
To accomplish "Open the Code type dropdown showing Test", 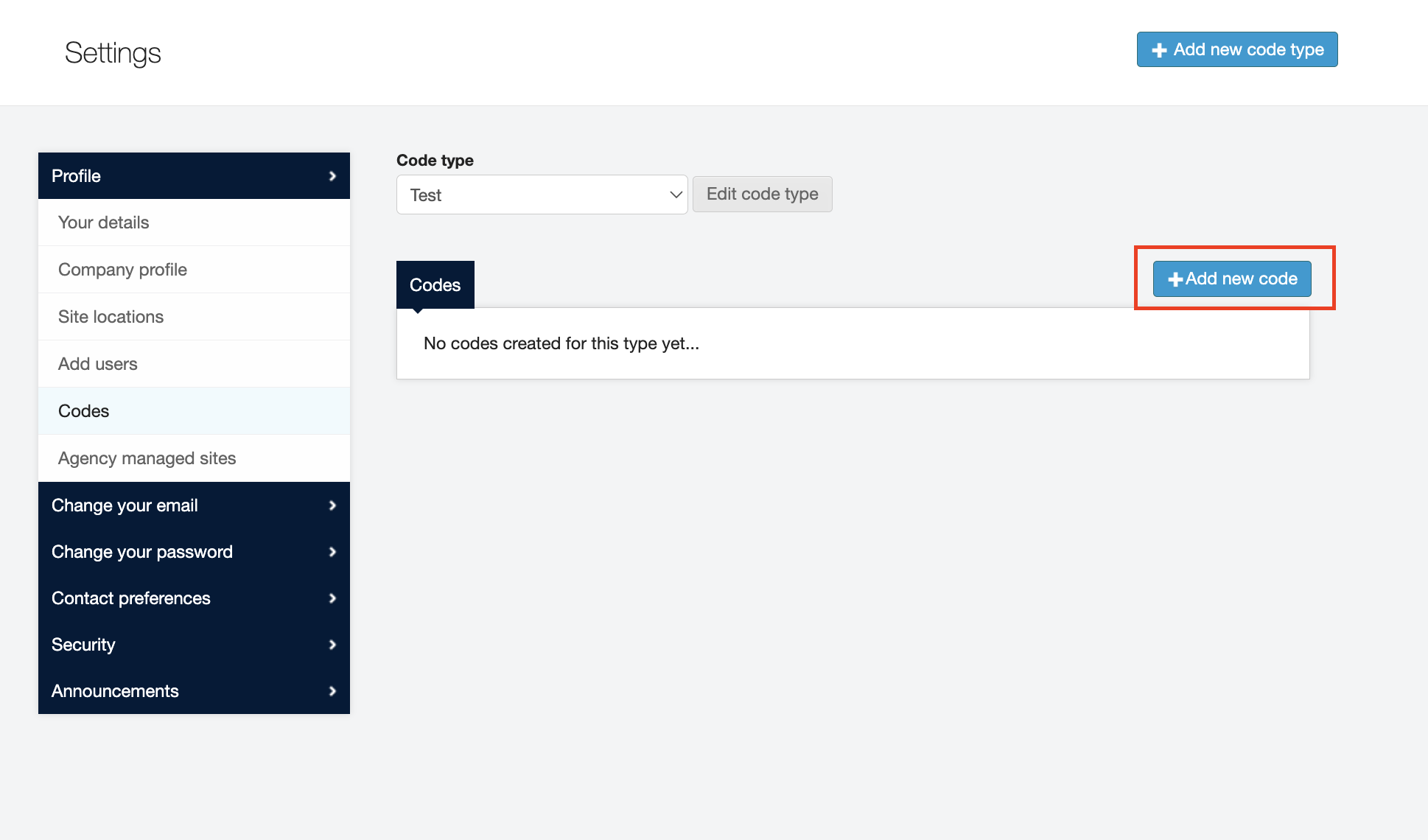I will coord(542,195).
